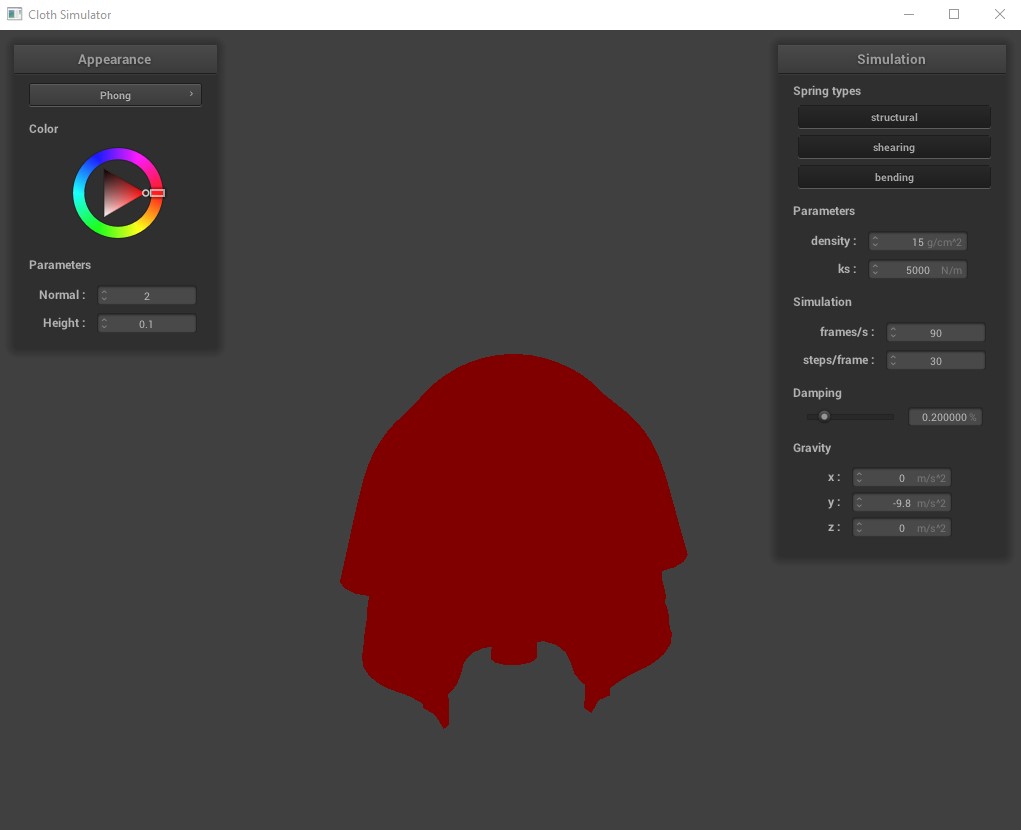Adjust the ks stepper arrows
Image resolution: width=1021 pixels, height=830 pixels.
875,270
